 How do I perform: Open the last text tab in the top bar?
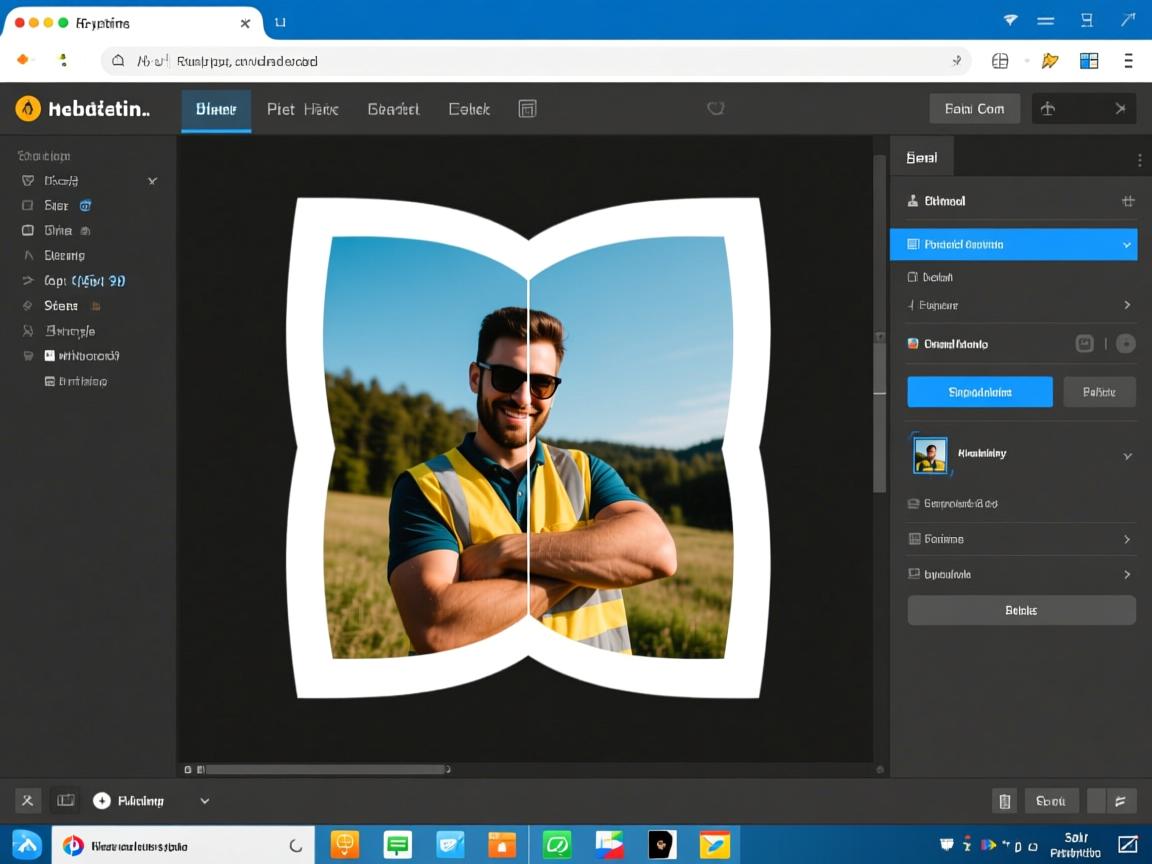click(469, 110)
